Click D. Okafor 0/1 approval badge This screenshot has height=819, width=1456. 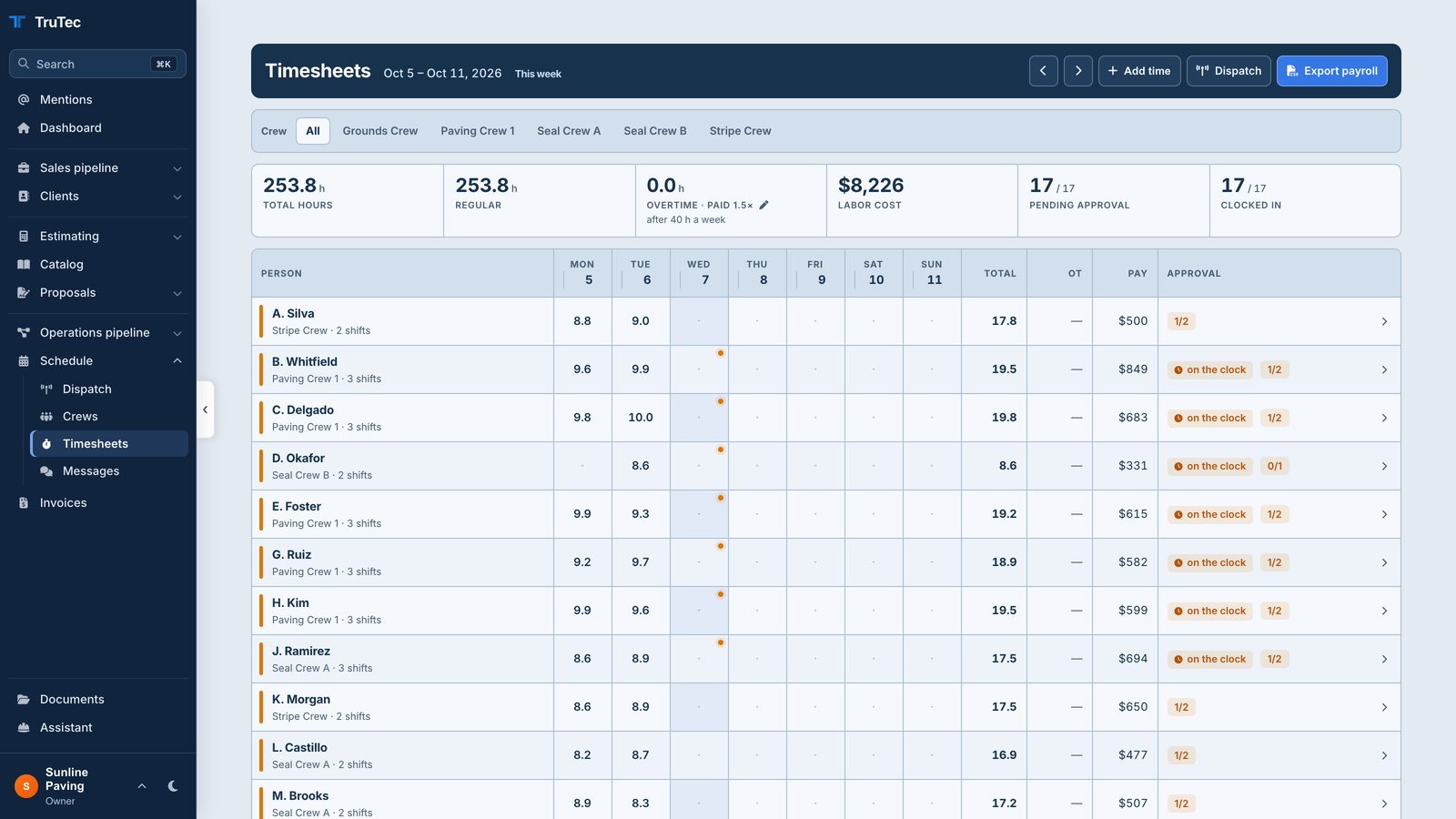1275,466
